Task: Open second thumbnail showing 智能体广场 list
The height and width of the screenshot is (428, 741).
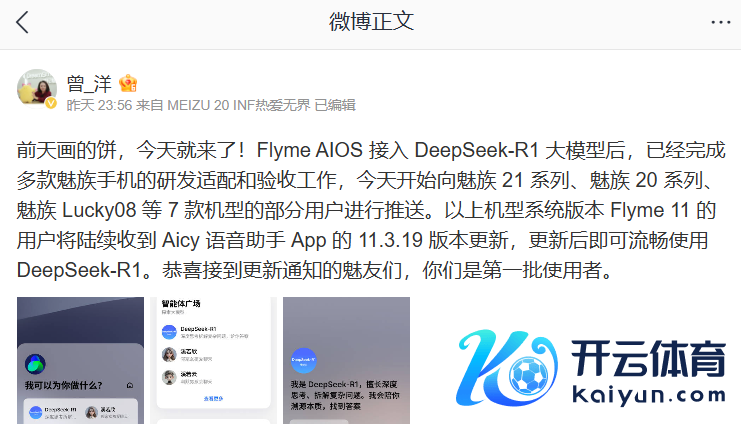Action: (x=213, y=360)
